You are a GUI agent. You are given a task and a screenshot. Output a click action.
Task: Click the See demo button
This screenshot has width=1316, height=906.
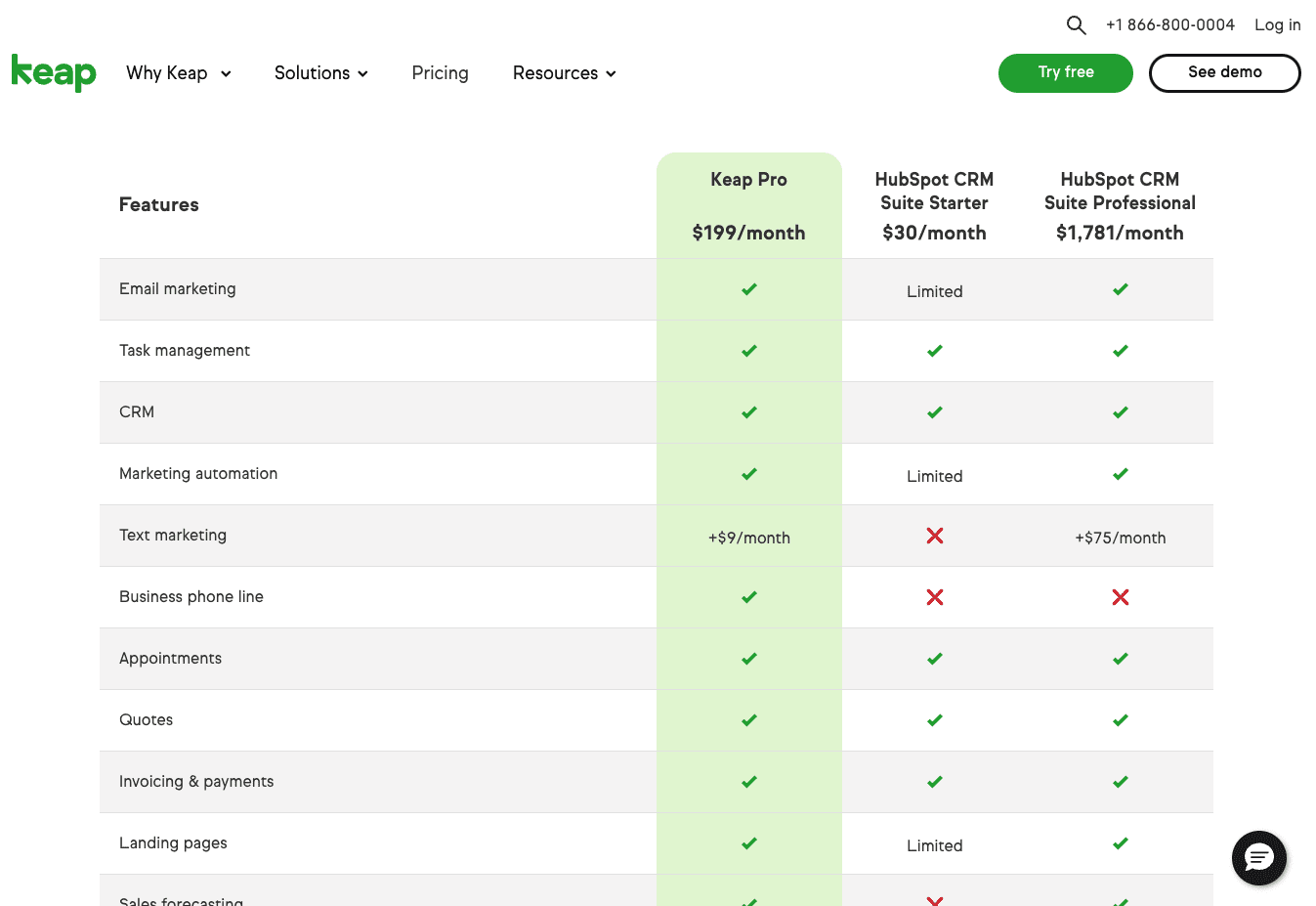point(1224,72)
